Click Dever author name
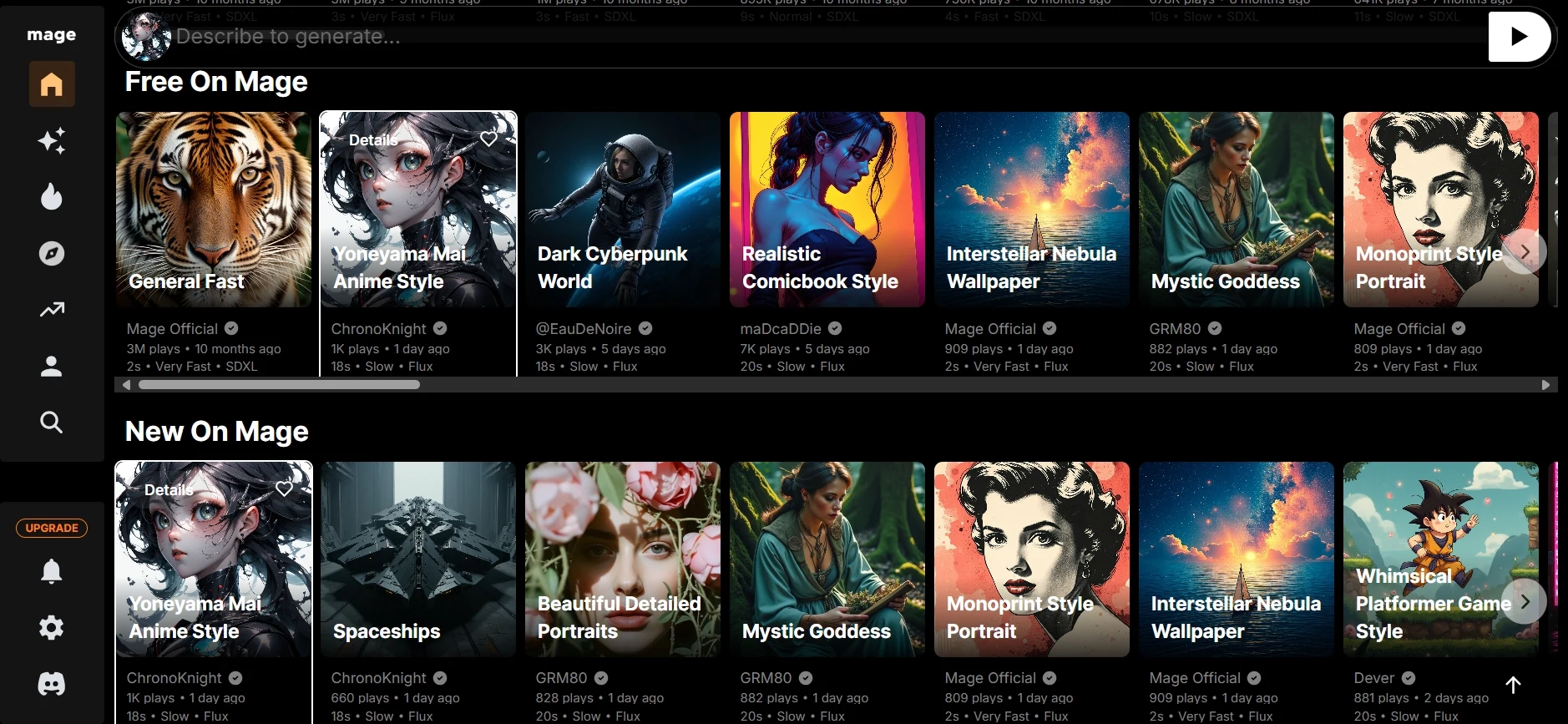This screenshot has height=724, width=1568. pyautogui.click(x=1374, y=678)
